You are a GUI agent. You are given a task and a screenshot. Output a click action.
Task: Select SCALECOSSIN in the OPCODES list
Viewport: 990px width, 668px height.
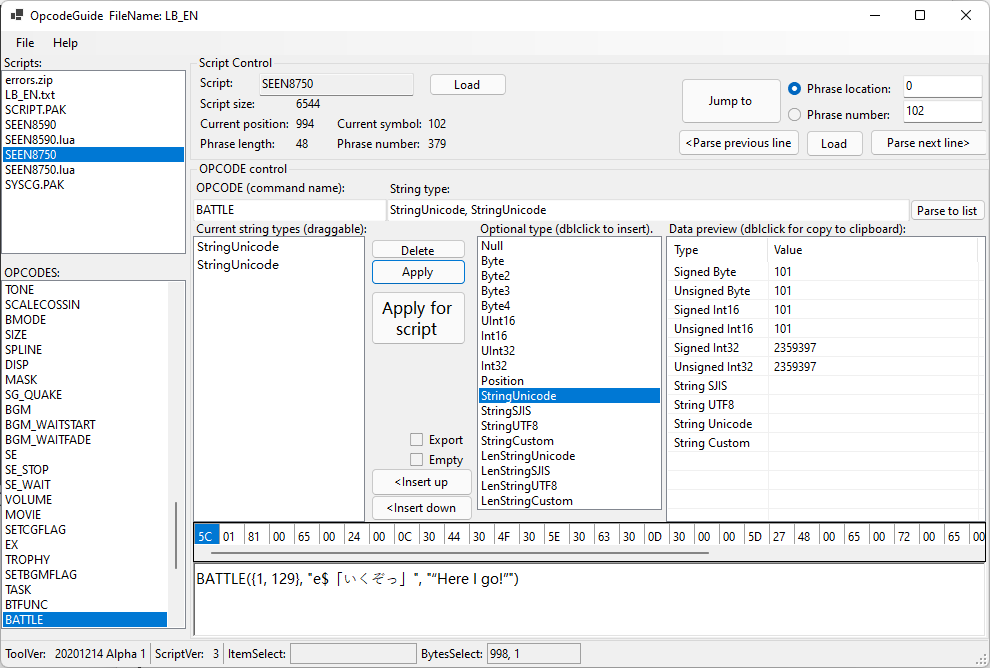point(85,305)
